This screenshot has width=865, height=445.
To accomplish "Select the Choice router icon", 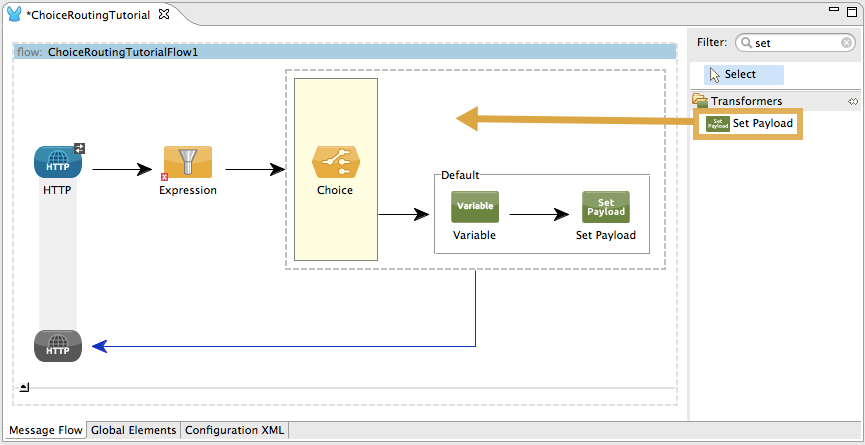I will (335, 161).
